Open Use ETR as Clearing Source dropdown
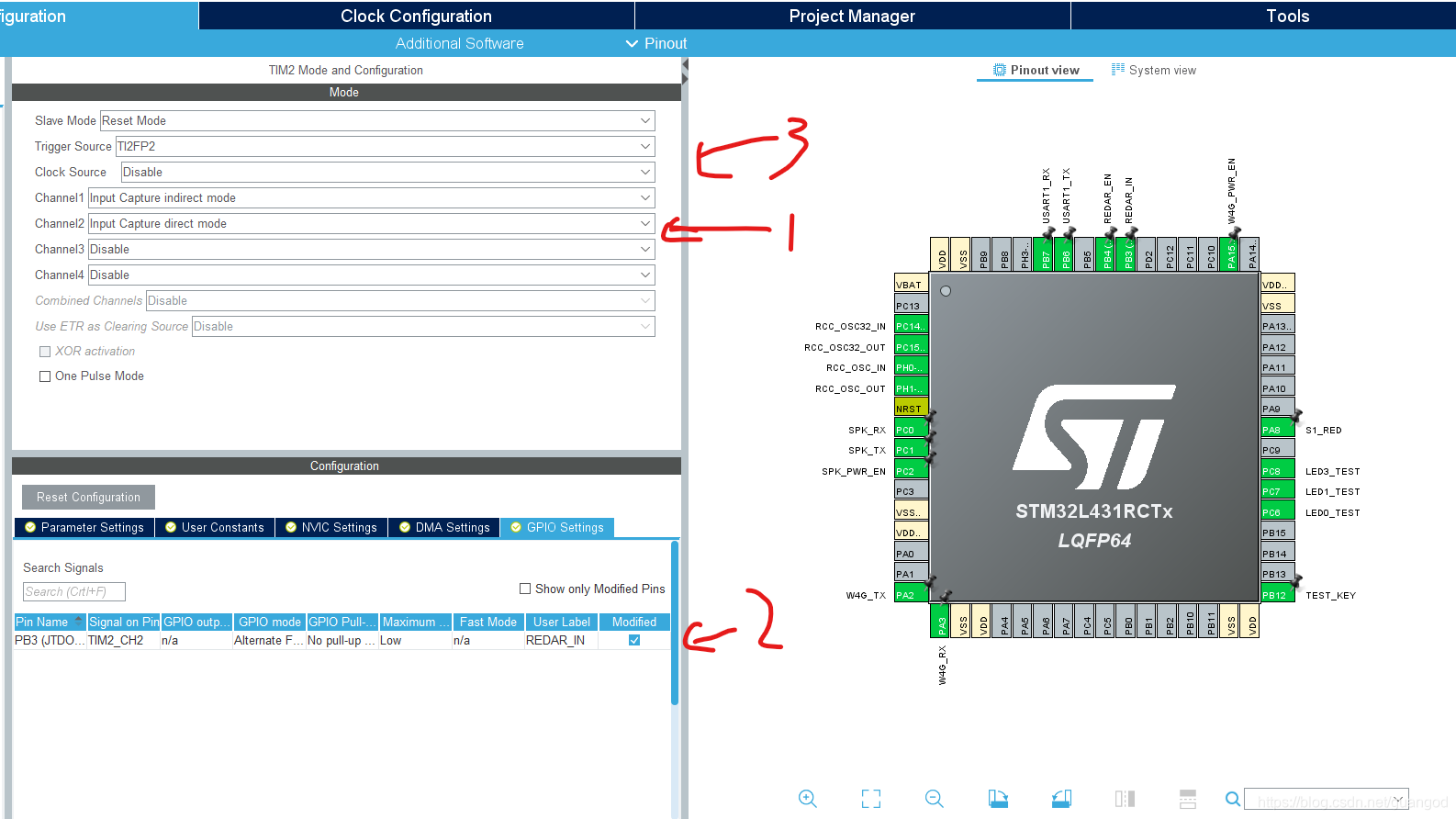1456x819 pixels. click(423, 327)
